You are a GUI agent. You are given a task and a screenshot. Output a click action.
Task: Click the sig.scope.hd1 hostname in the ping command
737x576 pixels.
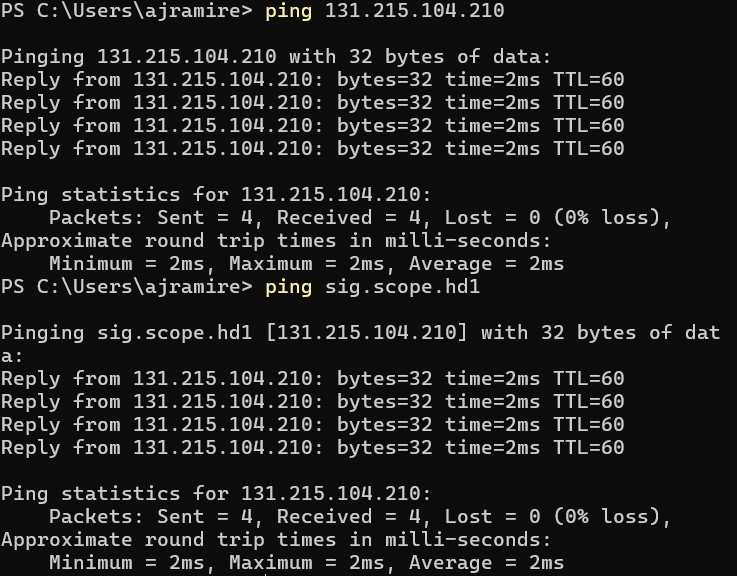click(402, 287)
